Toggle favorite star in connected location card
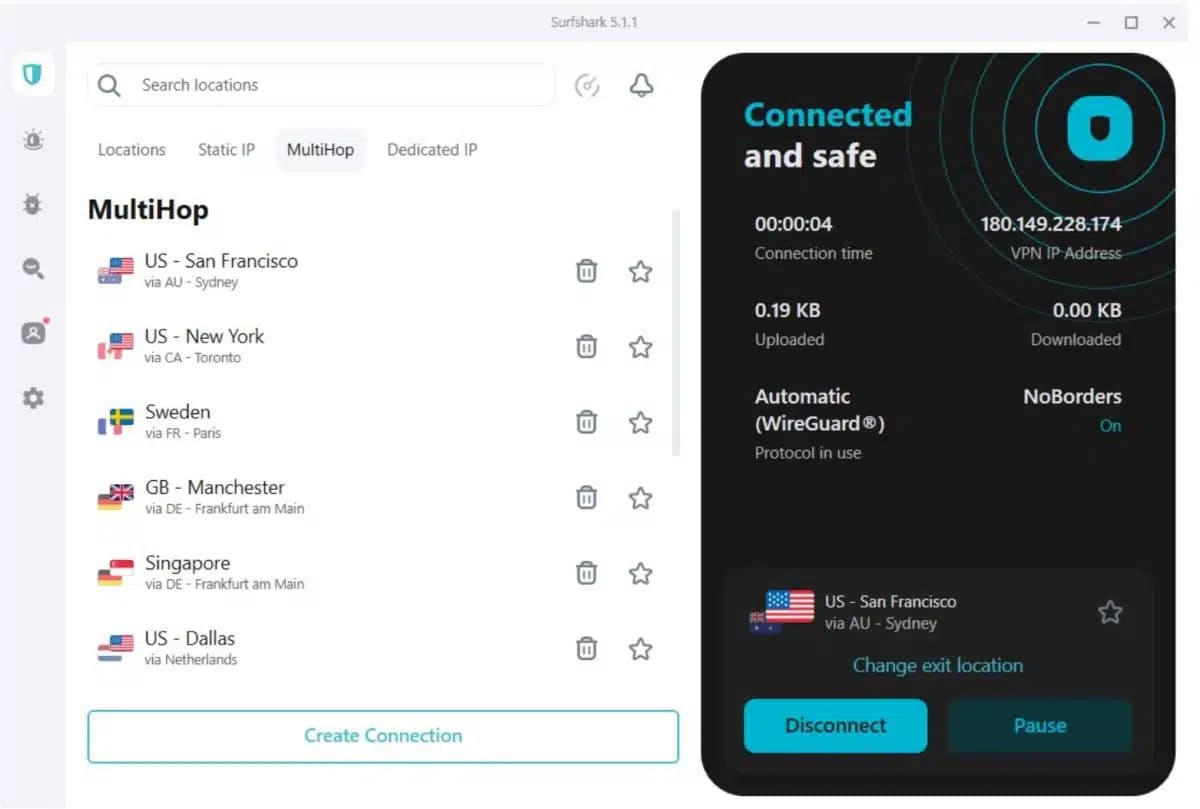Viewport: 1200px width, 809px height. coord(1110,612)
